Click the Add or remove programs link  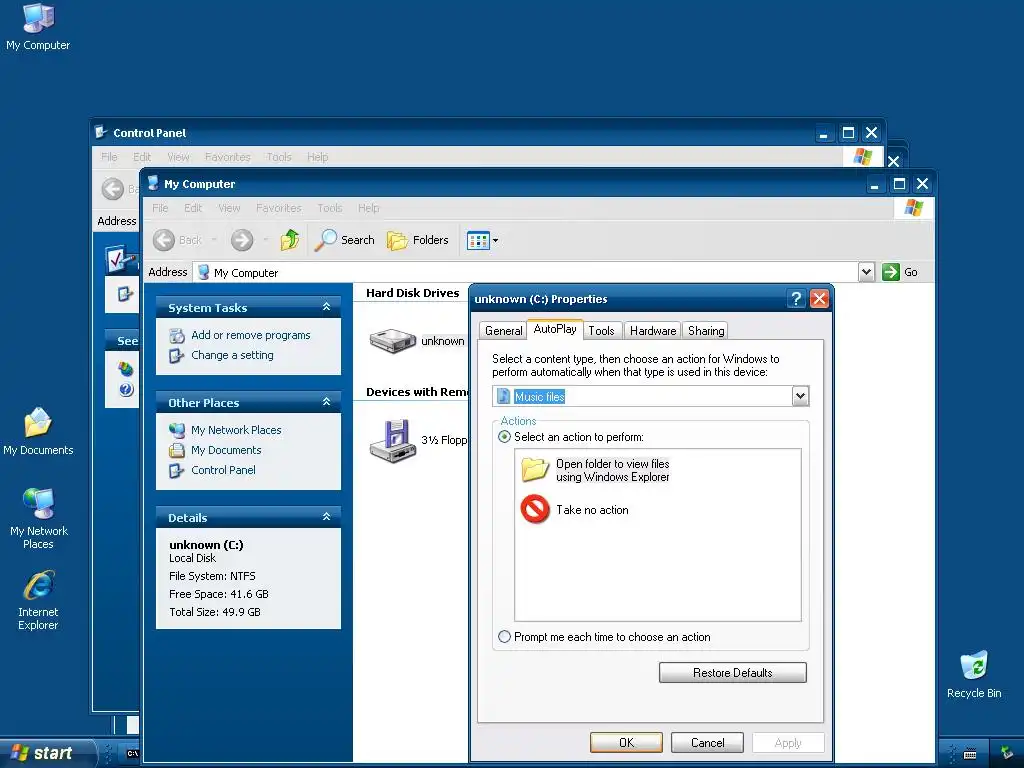[x=251, y=335]
